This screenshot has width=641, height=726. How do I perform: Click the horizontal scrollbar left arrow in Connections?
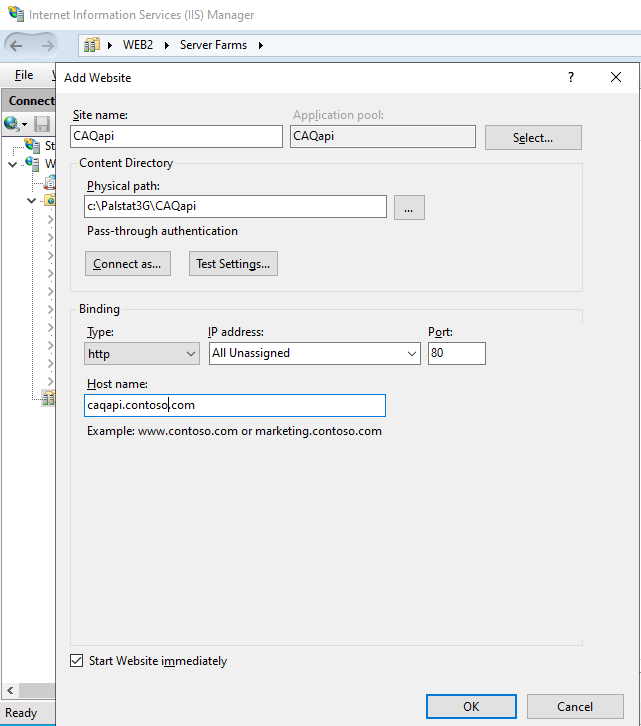(10, 690)
